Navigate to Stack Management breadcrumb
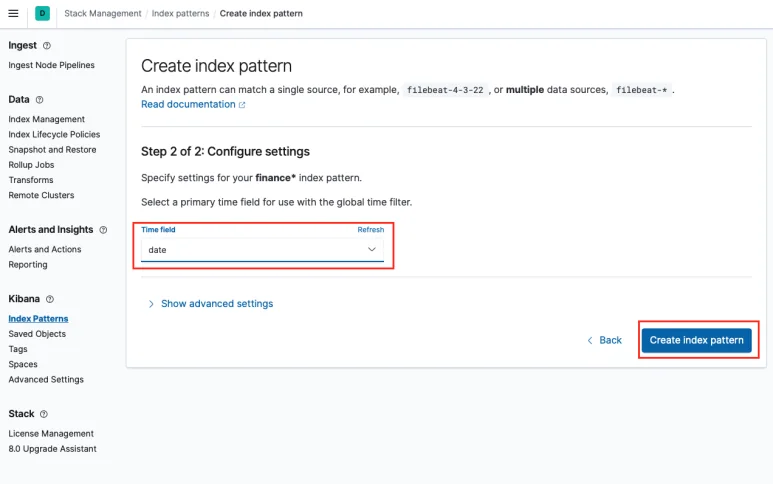 click(x=102, y=13)
